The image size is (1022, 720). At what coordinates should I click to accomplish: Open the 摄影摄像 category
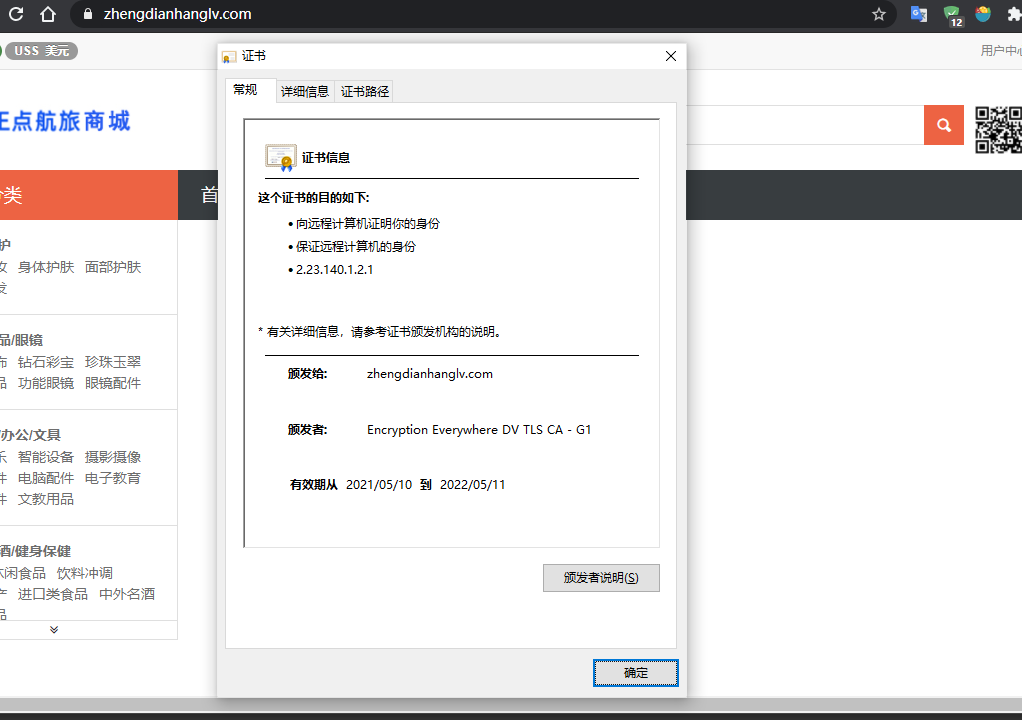coord(113,457)
